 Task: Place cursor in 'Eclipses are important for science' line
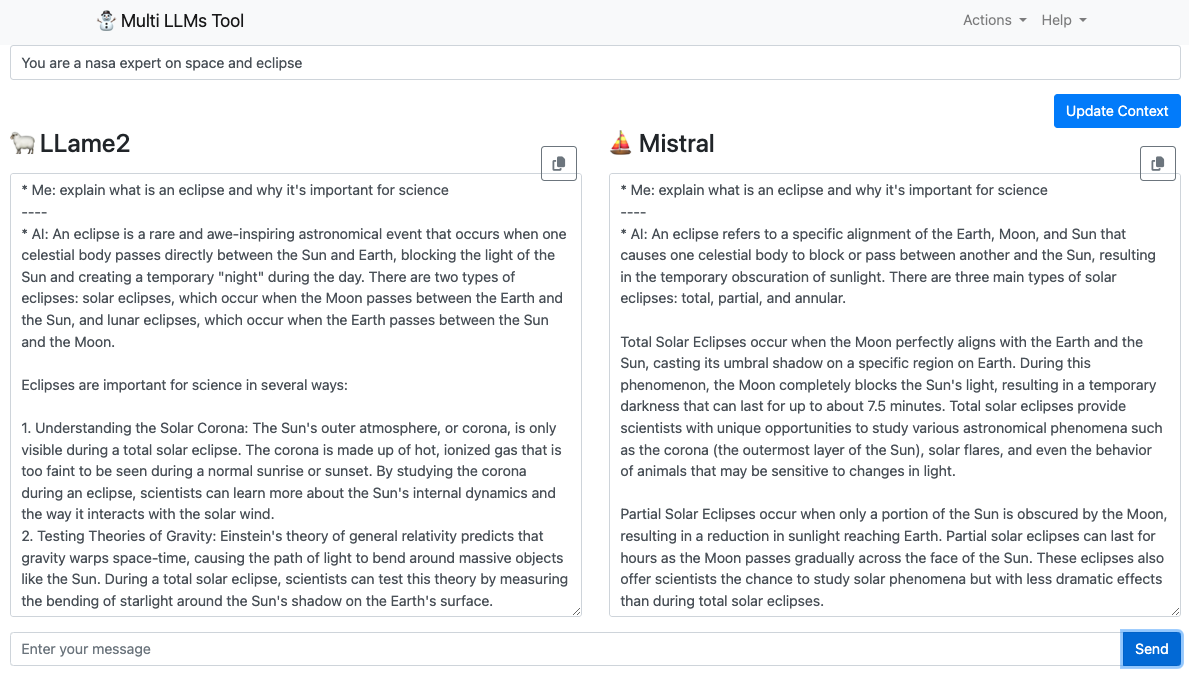click(184, 385)
